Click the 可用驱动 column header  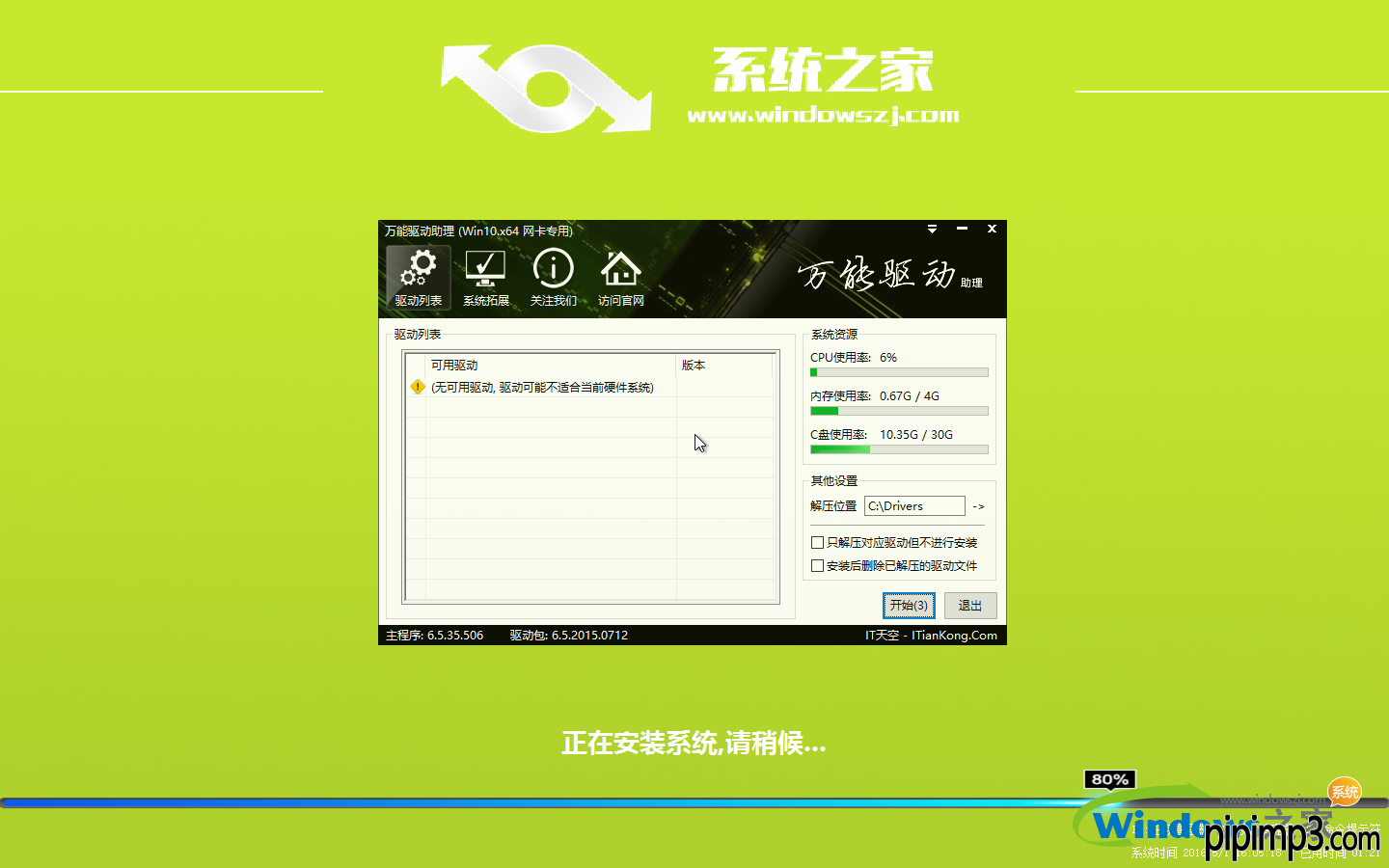point(551,365)
